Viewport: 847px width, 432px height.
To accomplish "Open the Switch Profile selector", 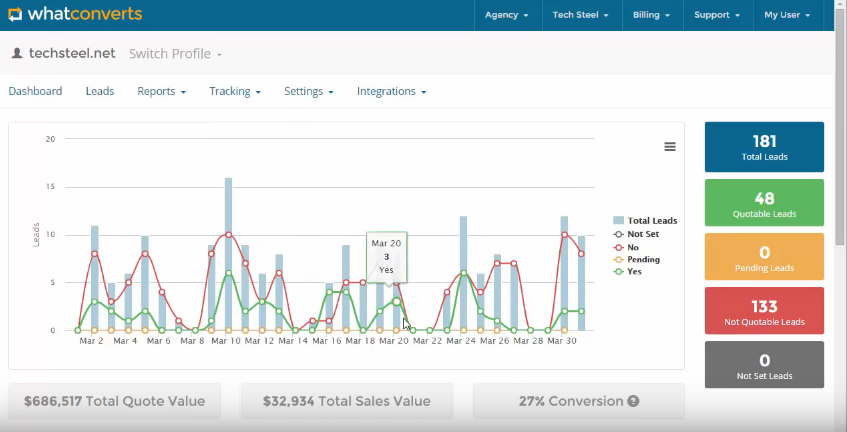I will [175, 54].
